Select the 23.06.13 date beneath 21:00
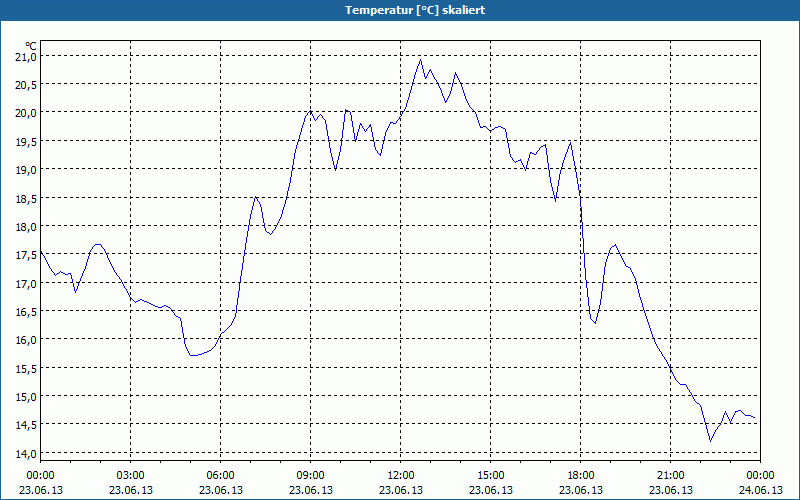This screenshot has width=800, height=500. tap(670, 490)
